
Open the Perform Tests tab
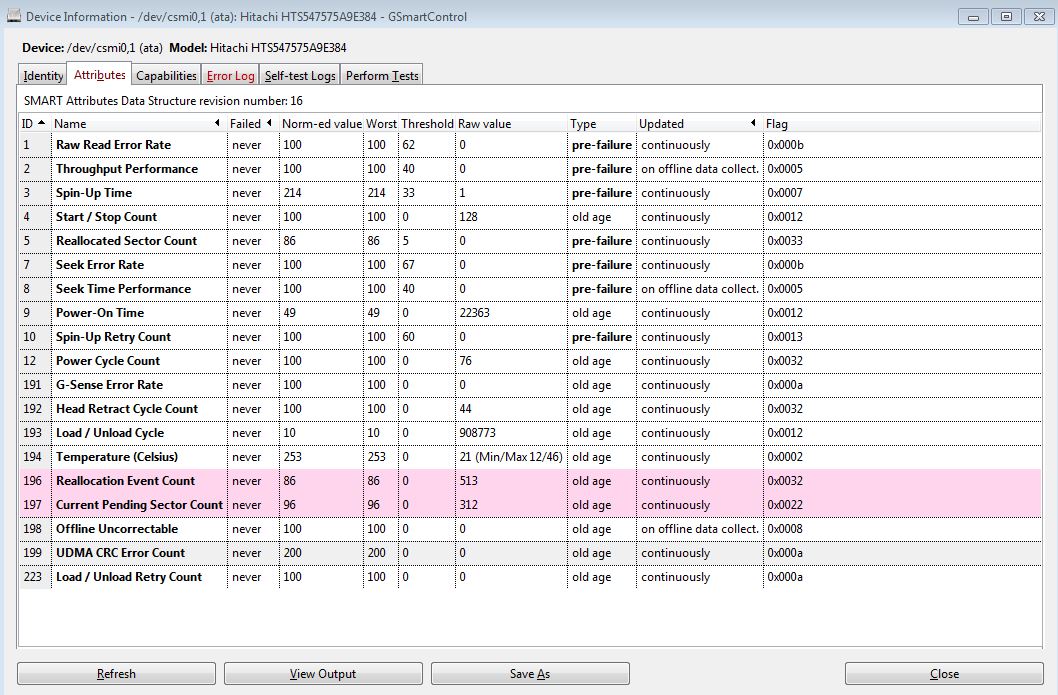pyautogui.click(x=382, y=76)
